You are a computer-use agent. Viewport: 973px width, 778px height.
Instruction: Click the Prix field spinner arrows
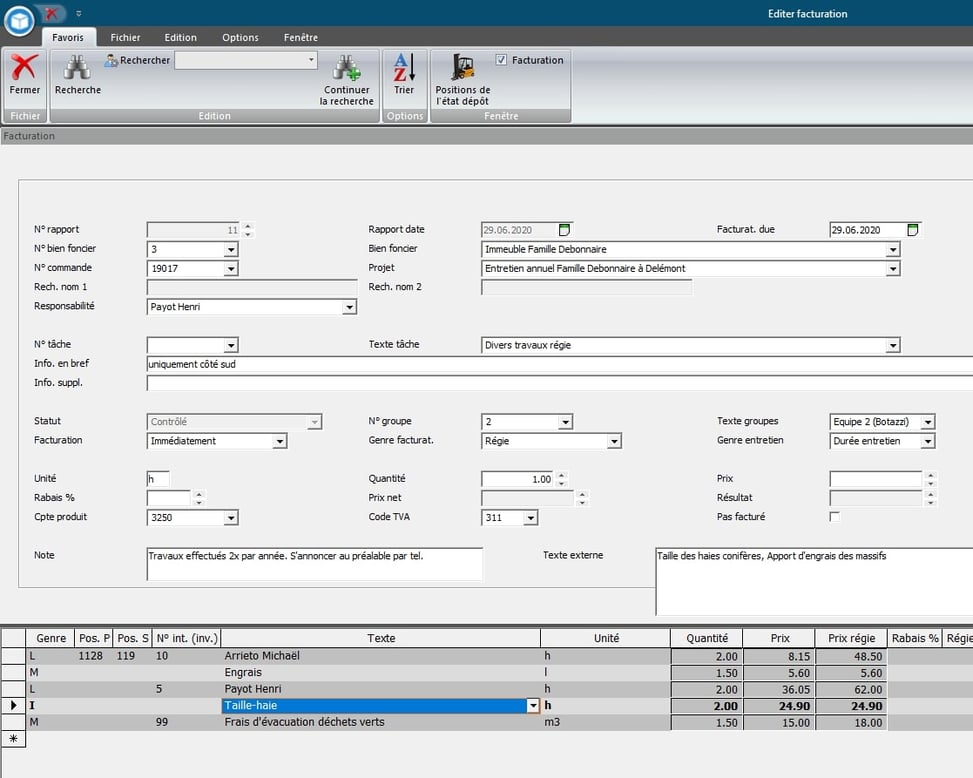click(930, 479)
